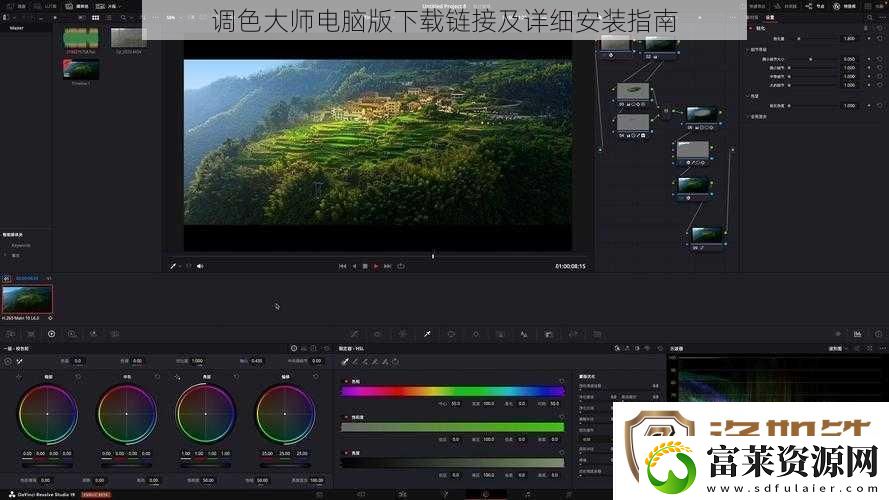
Task: Switch primaries to color bars mode
Action: pyautogui.click(x=303, y=349)
